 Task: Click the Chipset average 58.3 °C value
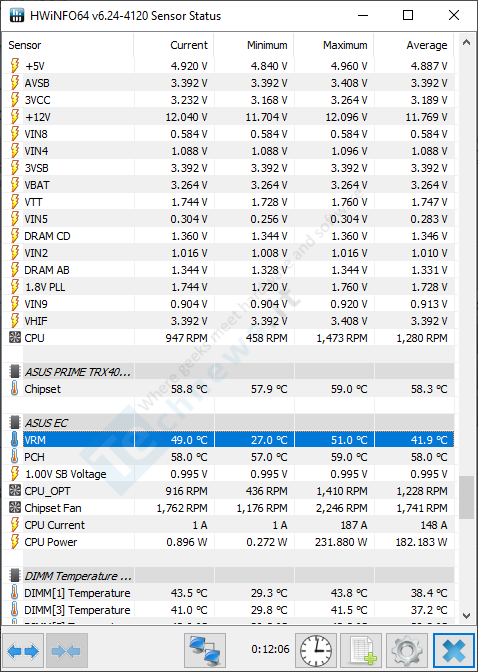(x=429, y=389)
